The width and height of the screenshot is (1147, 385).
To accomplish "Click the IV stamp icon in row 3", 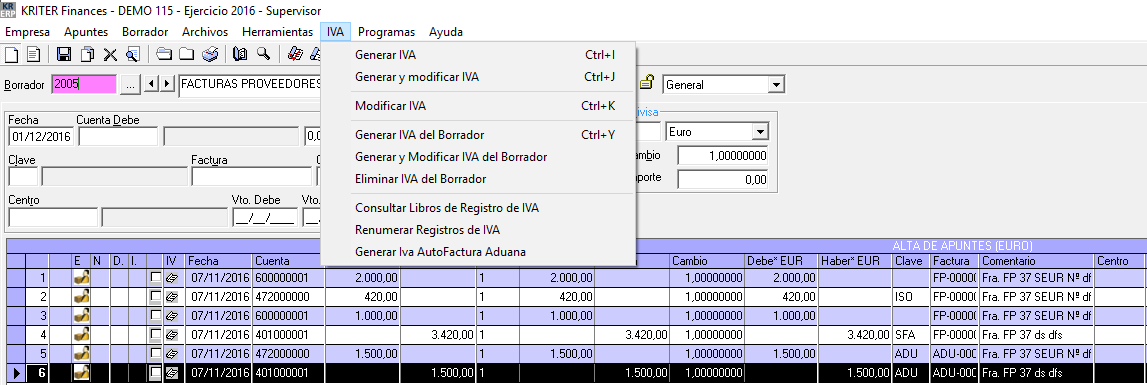I will (171, 317).
